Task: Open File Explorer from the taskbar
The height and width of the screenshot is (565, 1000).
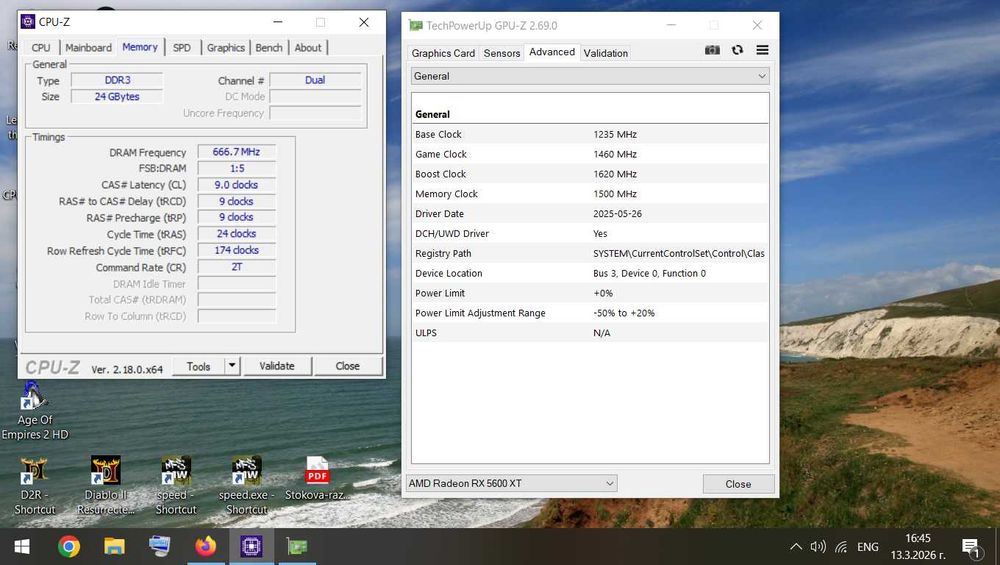Action: tap(114, 547)
